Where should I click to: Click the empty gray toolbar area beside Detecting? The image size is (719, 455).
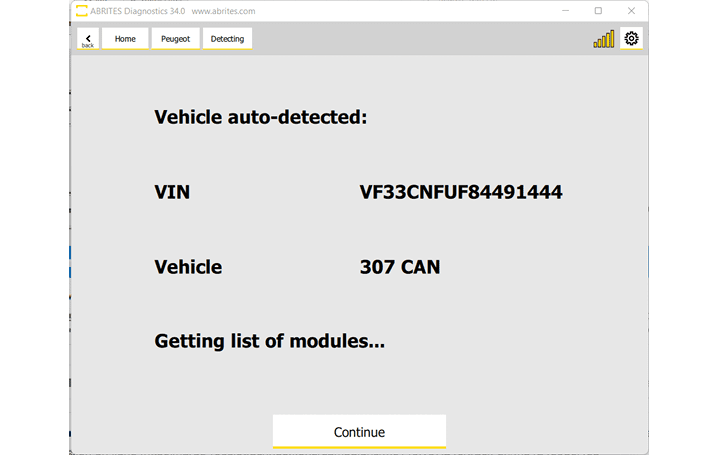[x=420, y=39]
